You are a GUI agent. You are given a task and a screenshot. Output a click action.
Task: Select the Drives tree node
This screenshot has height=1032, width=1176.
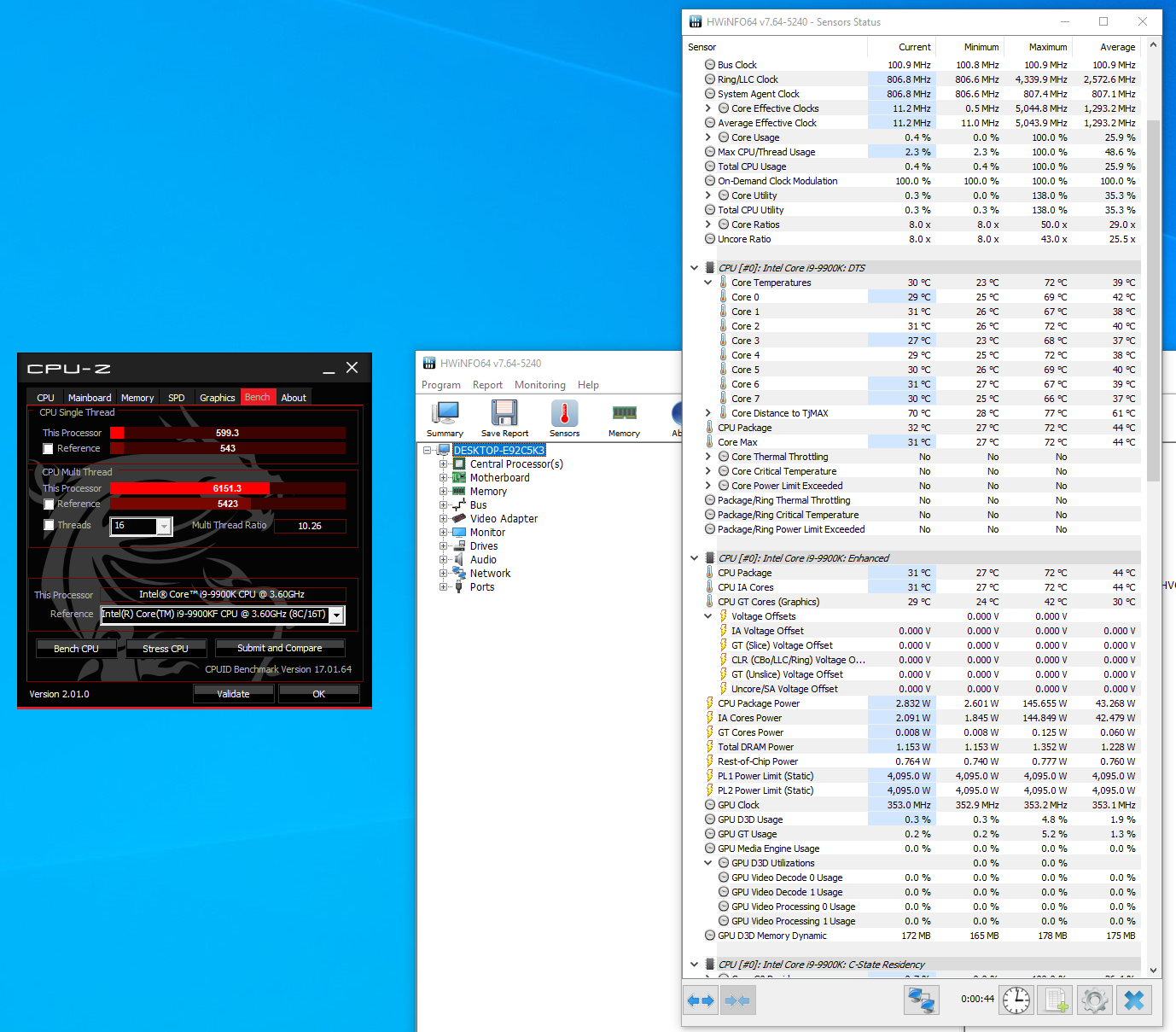(484, 546)
